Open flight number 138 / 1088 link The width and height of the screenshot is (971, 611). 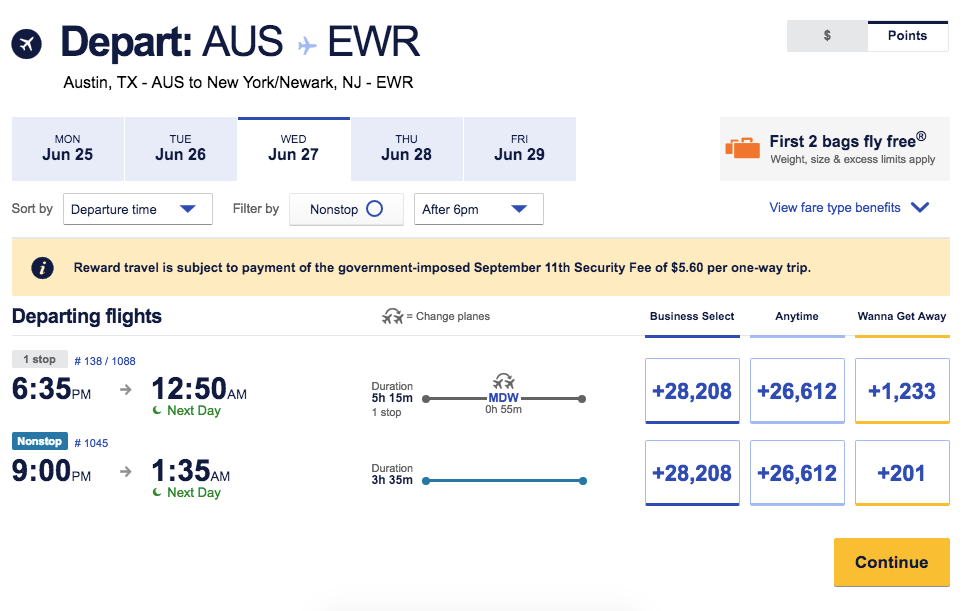pyautogui.click(x=105, y=361)
